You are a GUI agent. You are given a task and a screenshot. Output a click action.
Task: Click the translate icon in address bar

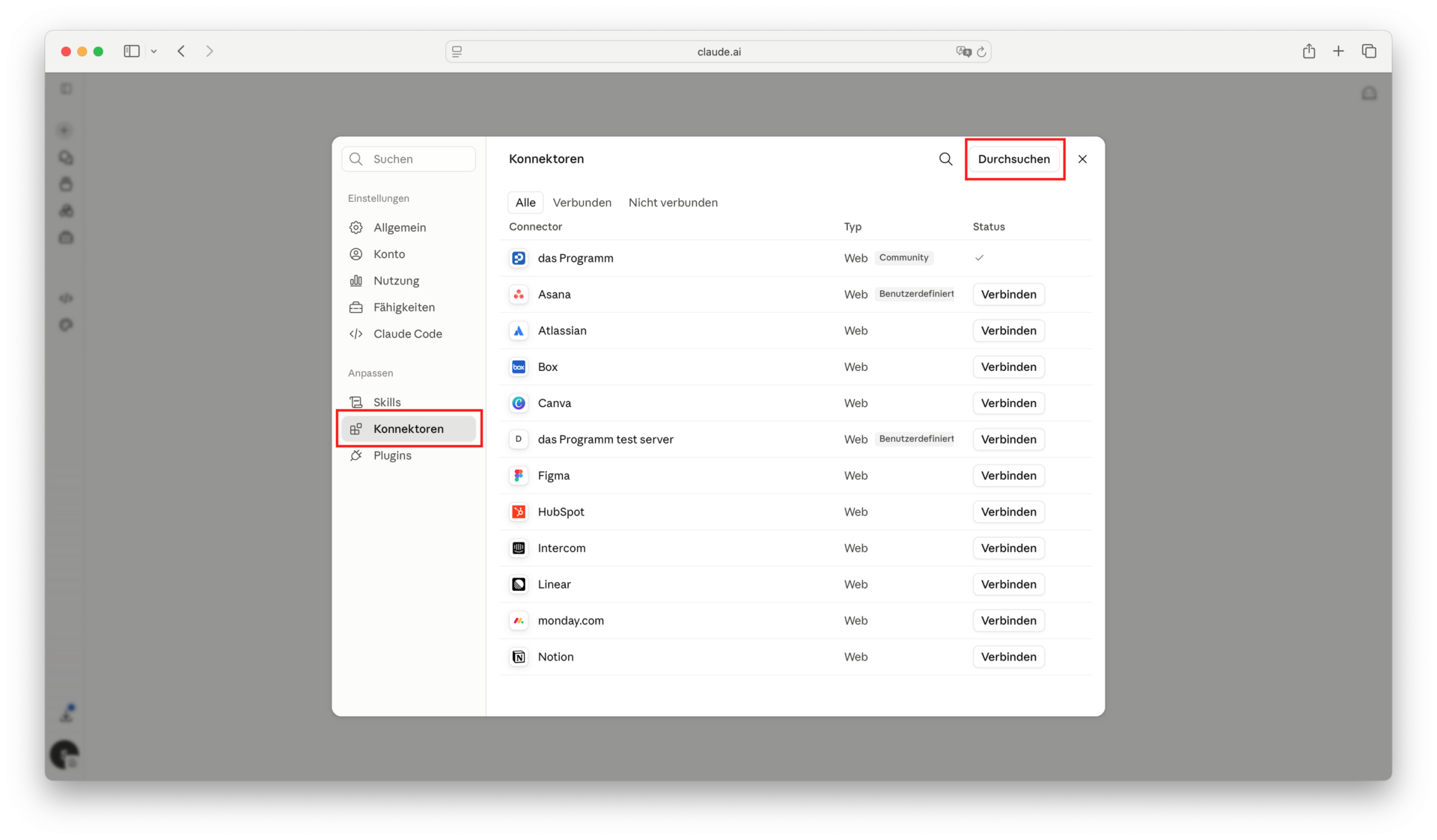963,52
